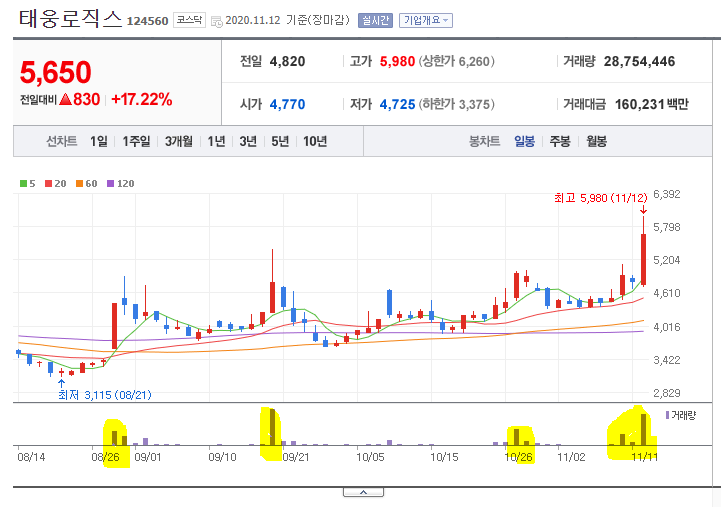Screen dimensions: 721x507
Task: Click the high price value 5,980
Action: tap(397, 61)
